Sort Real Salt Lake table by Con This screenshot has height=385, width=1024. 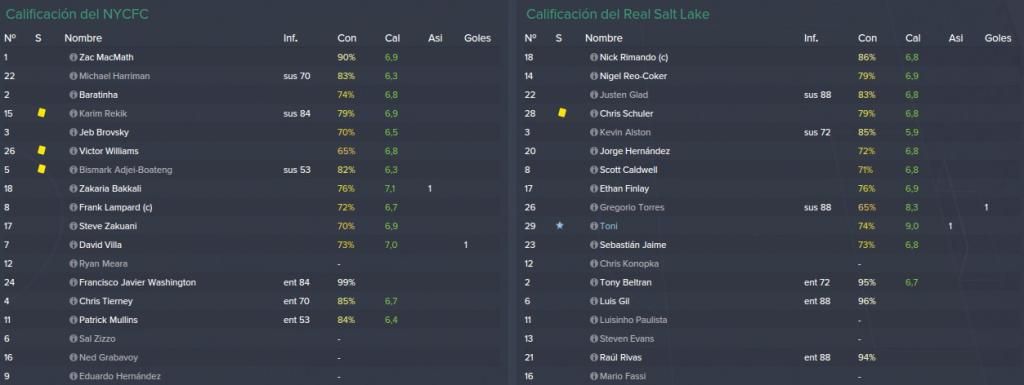(867, 38)
